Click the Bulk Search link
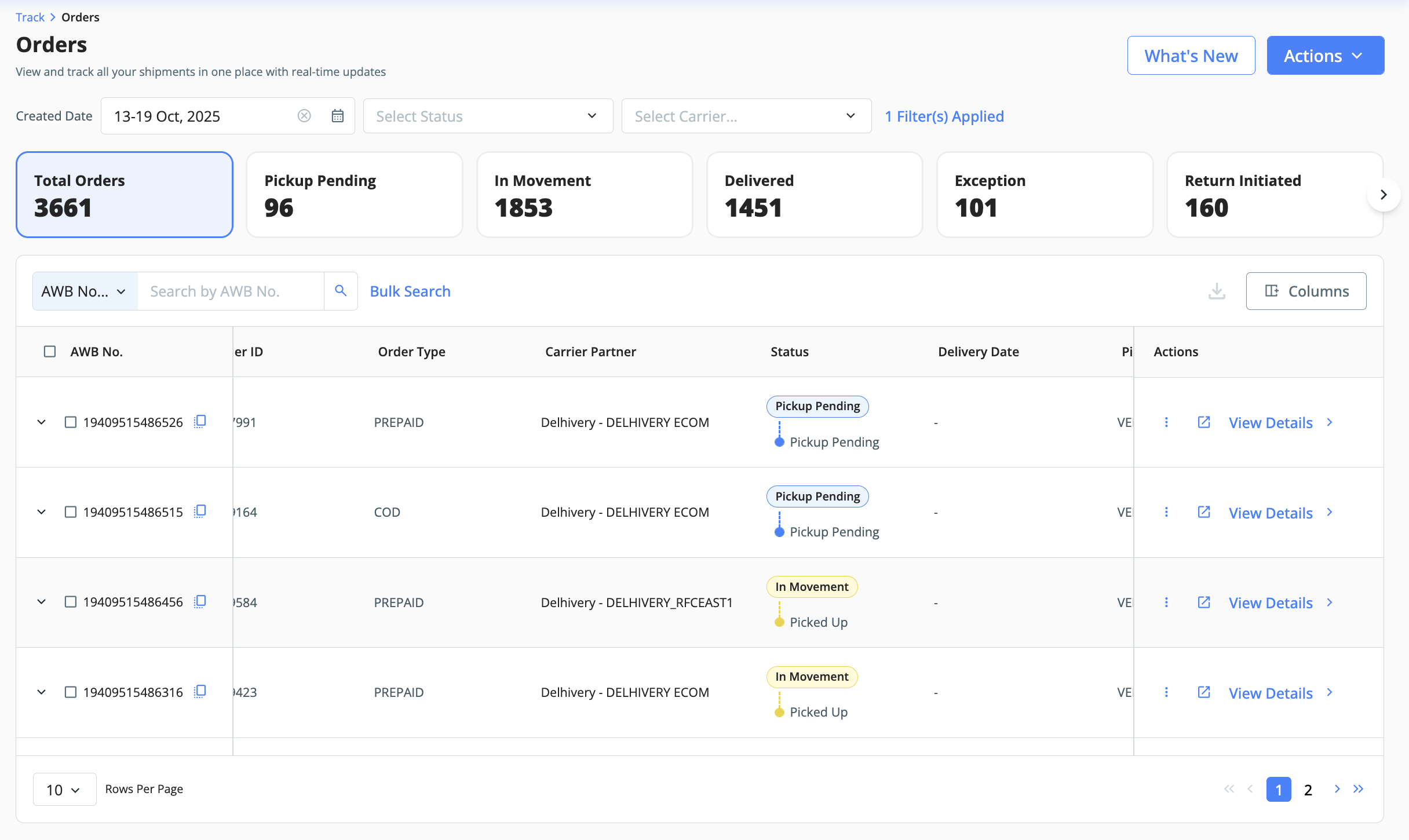Screen dimensions: 1409x840 pyautogui.click(x=410, y=291)
